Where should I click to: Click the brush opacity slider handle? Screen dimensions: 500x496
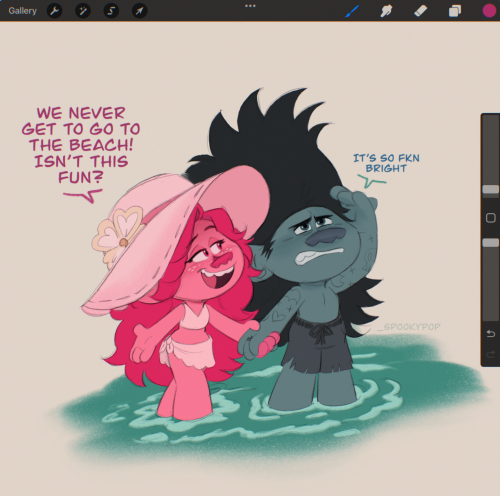click(x=491, y=243)
